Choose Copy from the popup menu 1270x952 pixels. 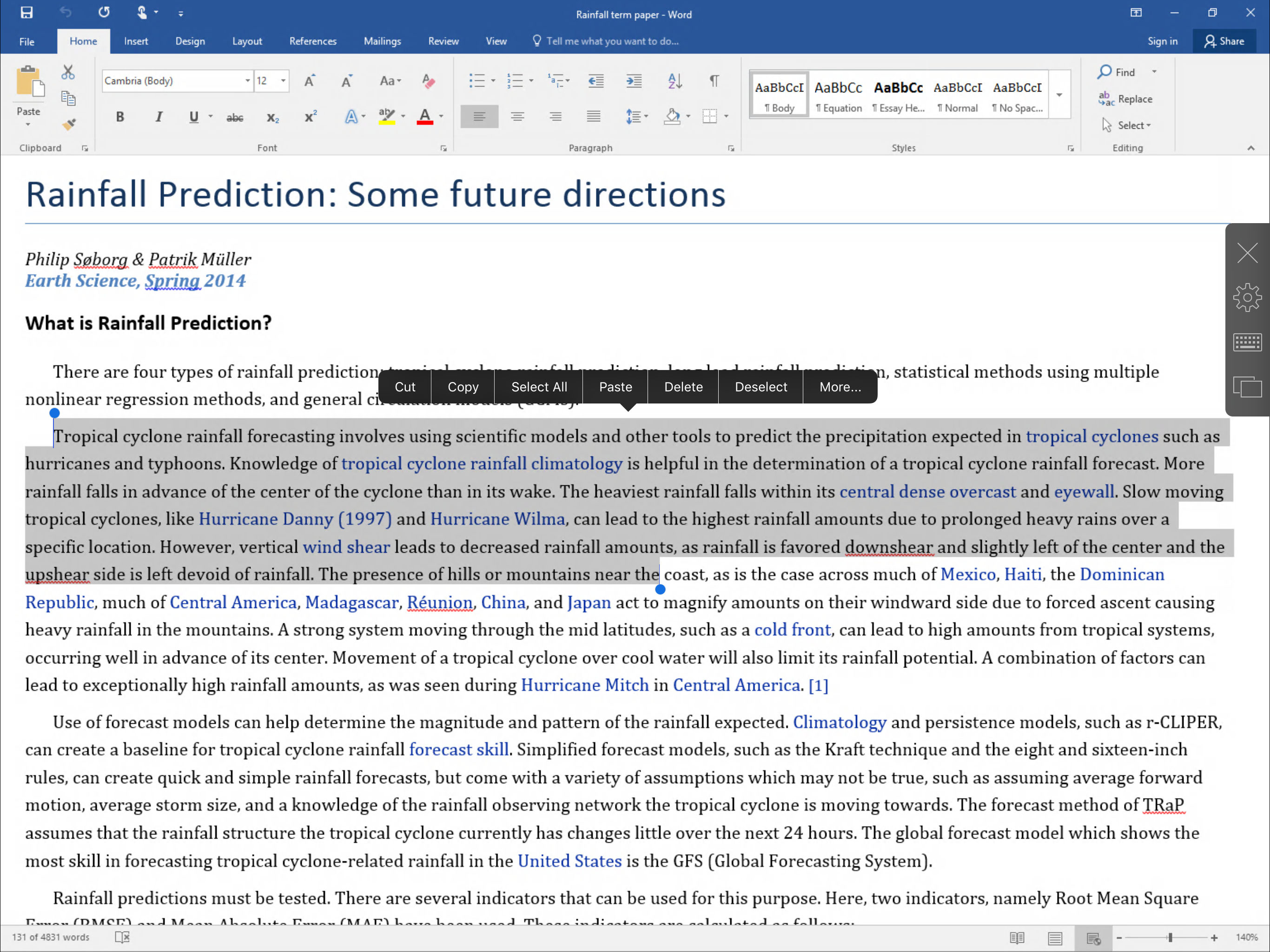463,387
